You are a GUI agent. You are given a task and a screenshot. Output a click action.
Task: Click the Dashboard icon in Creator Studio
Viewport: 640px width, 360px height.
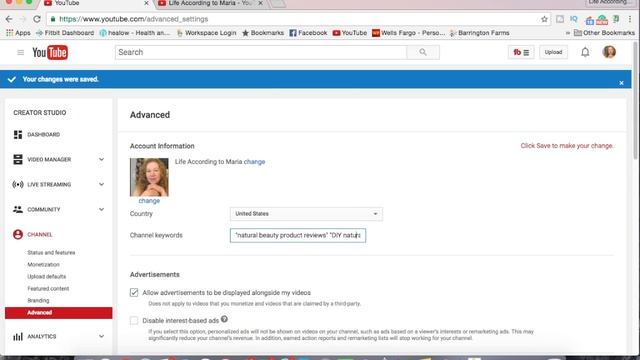point(18,134)
